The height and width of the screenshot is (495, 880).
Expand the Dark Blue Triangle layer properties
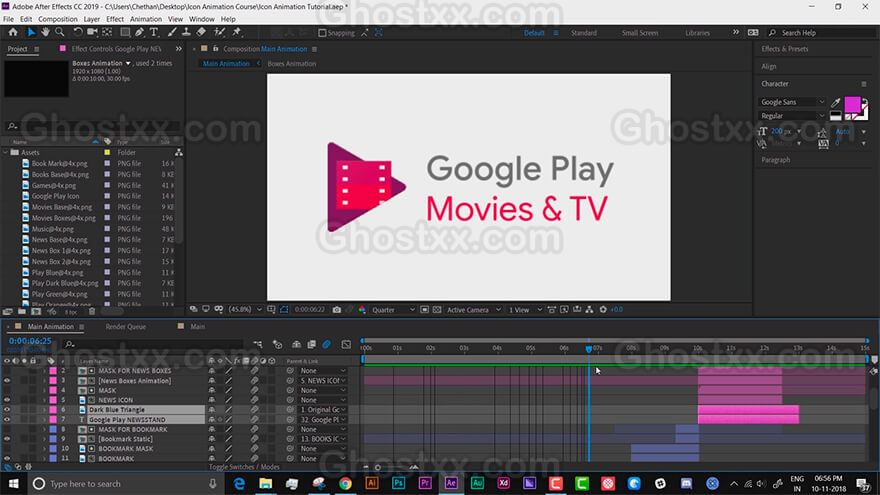pyautogui.click(x=44, y=410)
